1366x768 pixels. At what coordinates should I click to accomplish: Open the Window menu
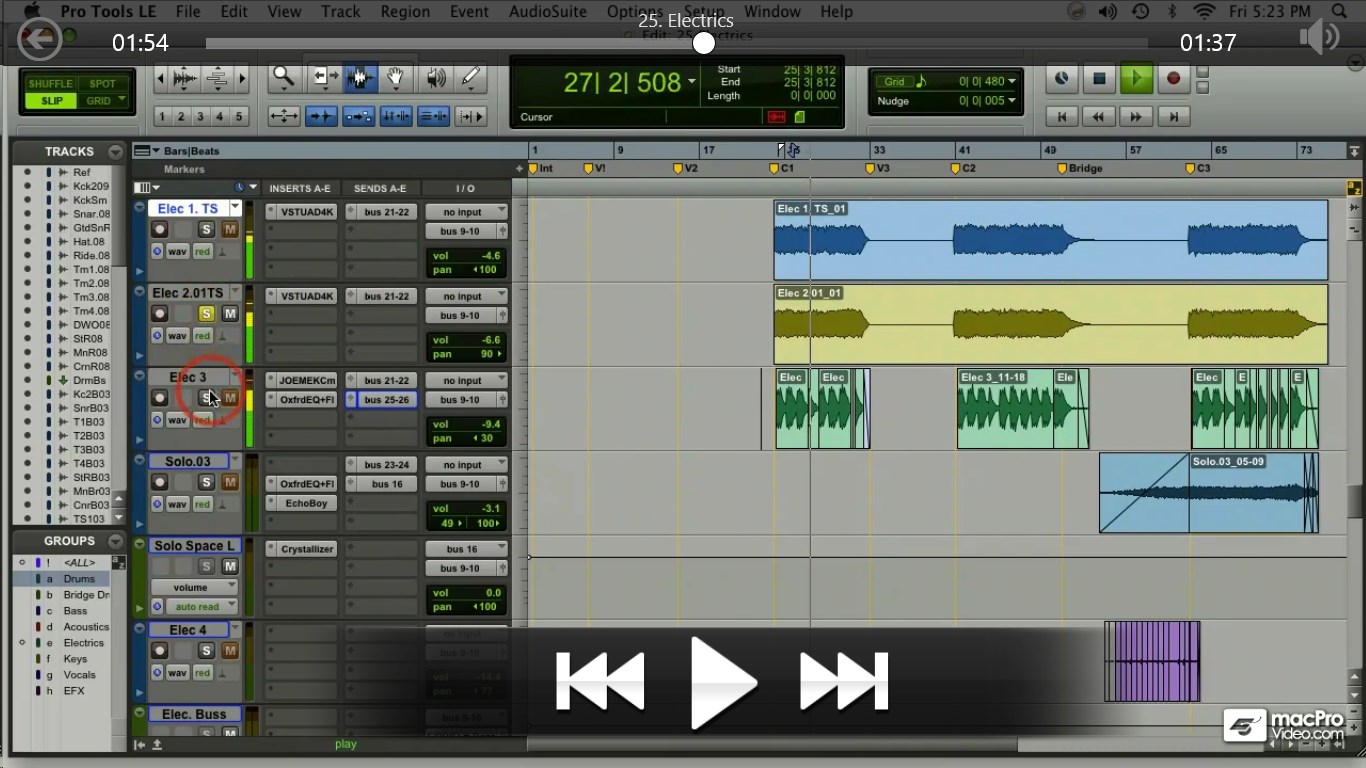(773, 12)
